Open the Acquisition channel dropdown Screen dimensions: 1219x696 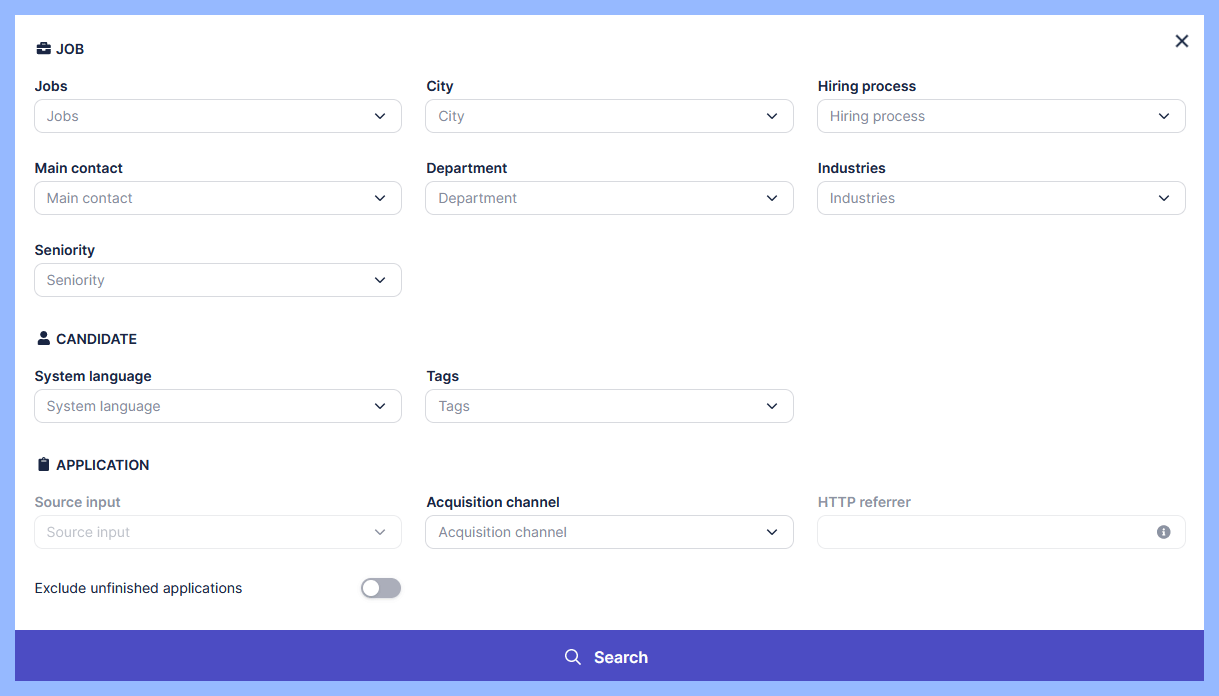tap(609, 532)
